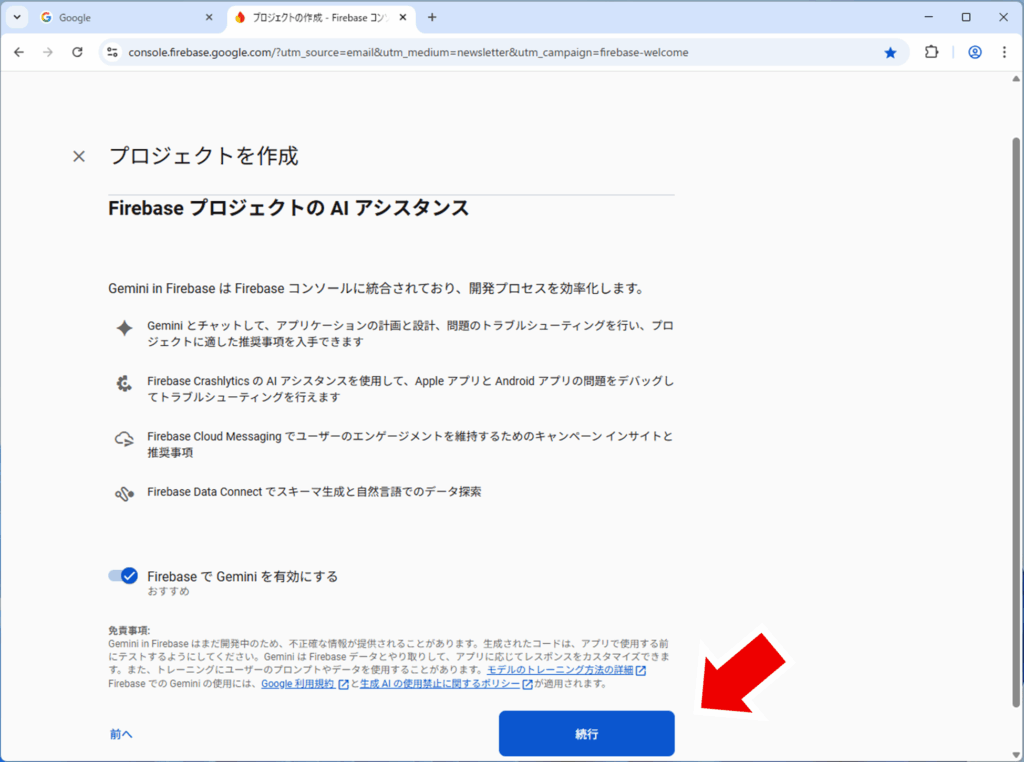This screenshot has width=1024, height=762.
Task: Click the Data Connect icon
Action: tap(124, 494)
